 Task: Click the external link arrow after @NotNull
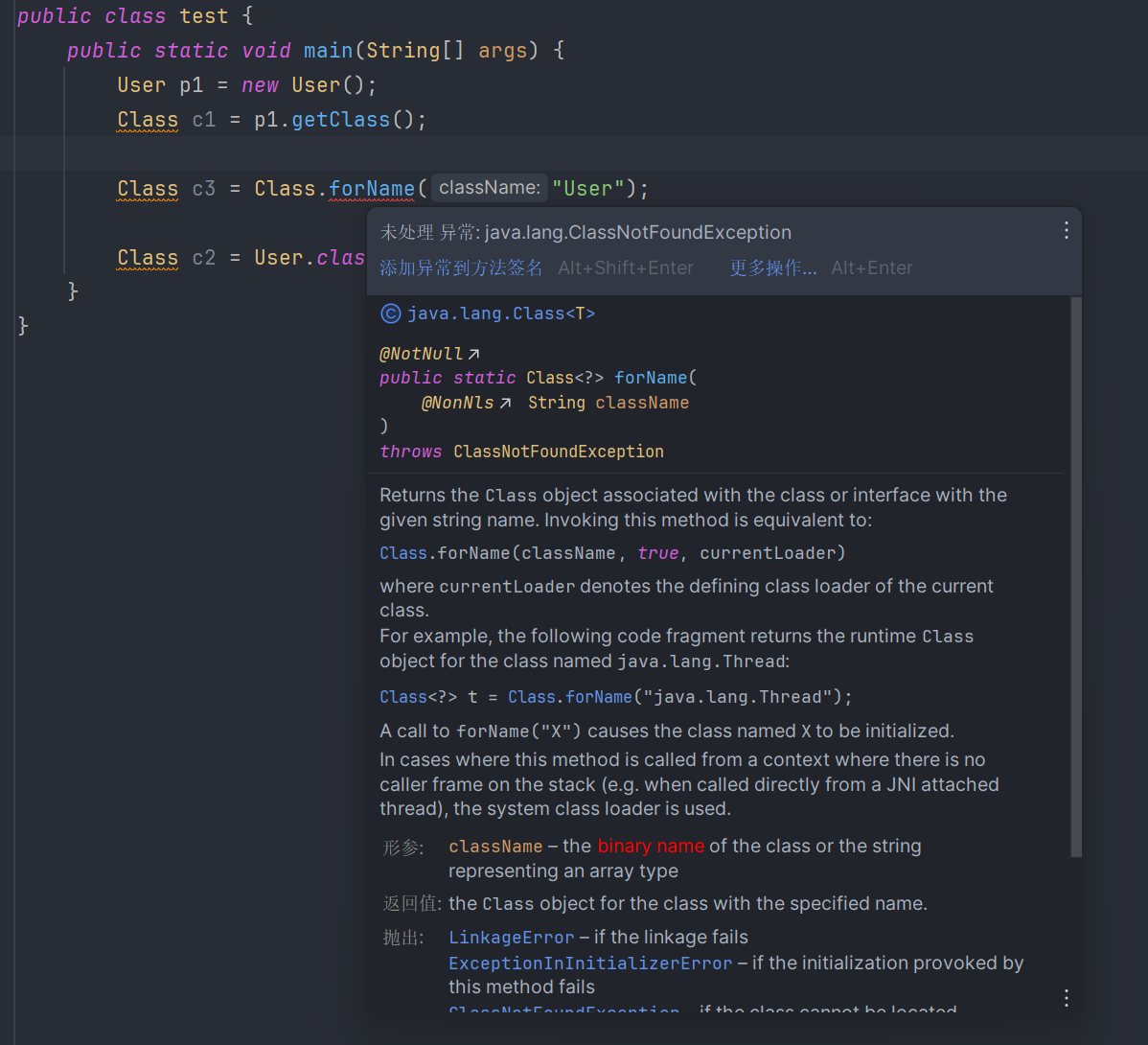coord(474,355)
